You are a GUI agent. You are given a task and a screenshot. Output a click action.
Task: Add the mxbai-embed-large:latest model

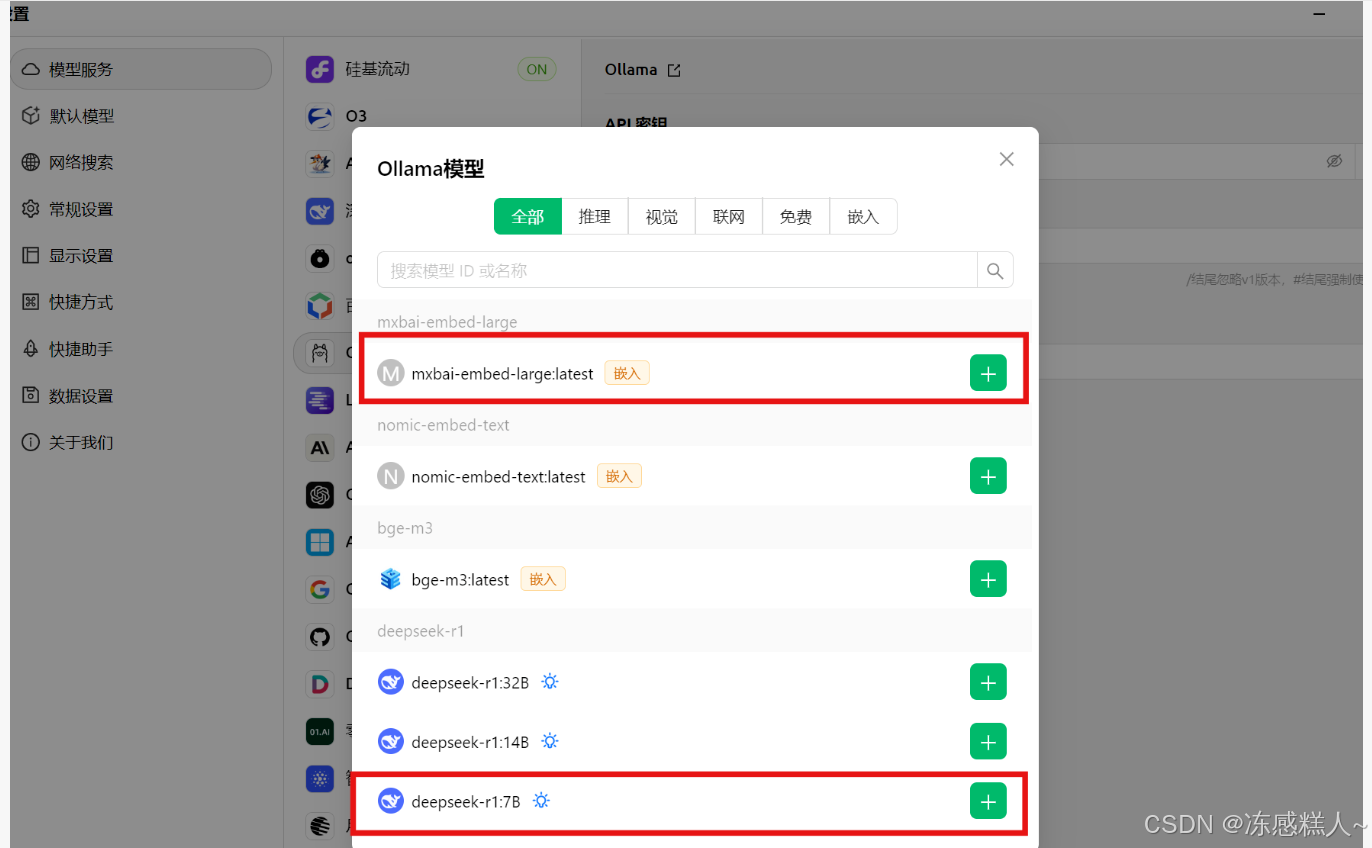coord(988,373)
